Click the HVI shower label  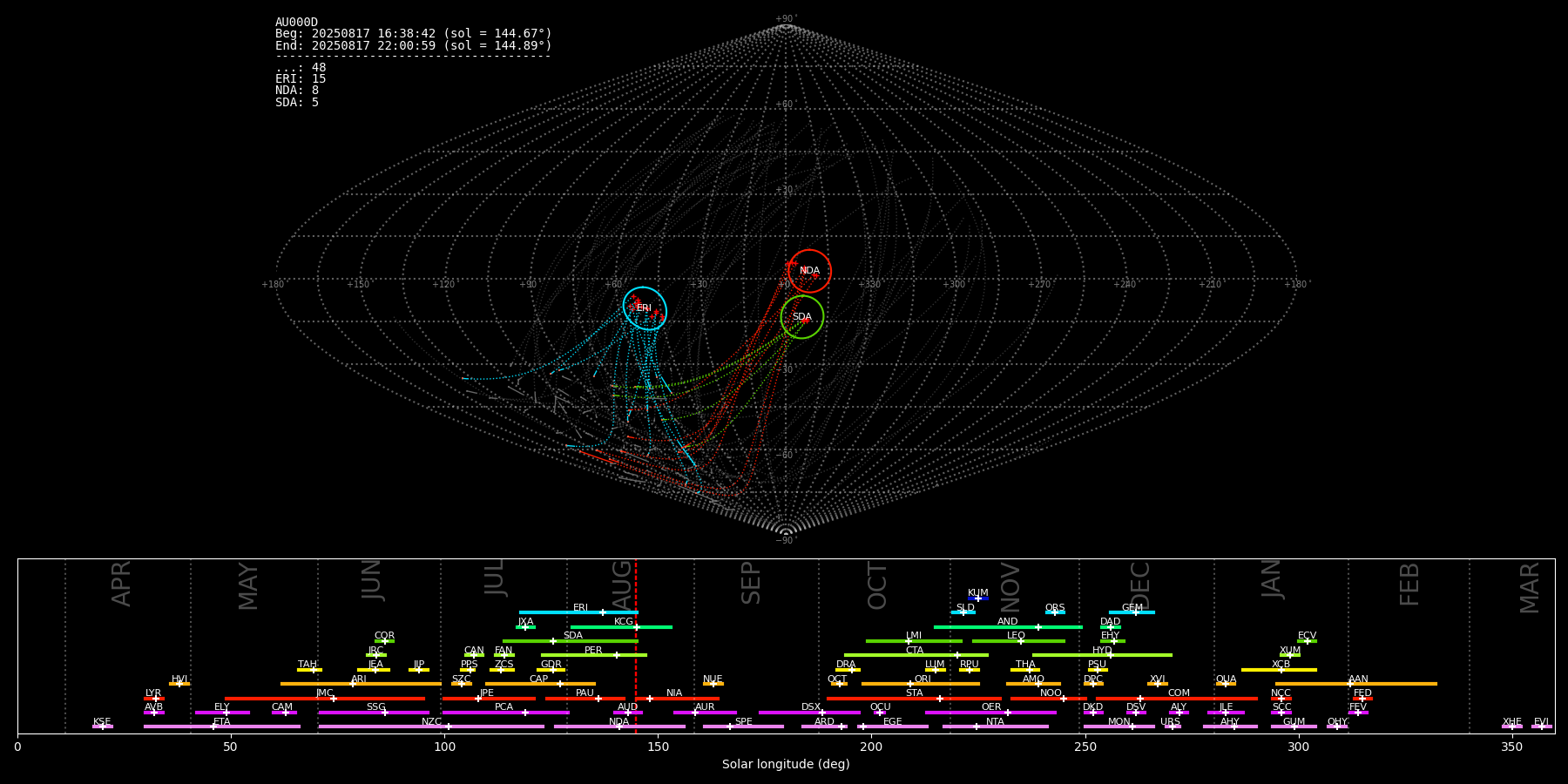179,679
